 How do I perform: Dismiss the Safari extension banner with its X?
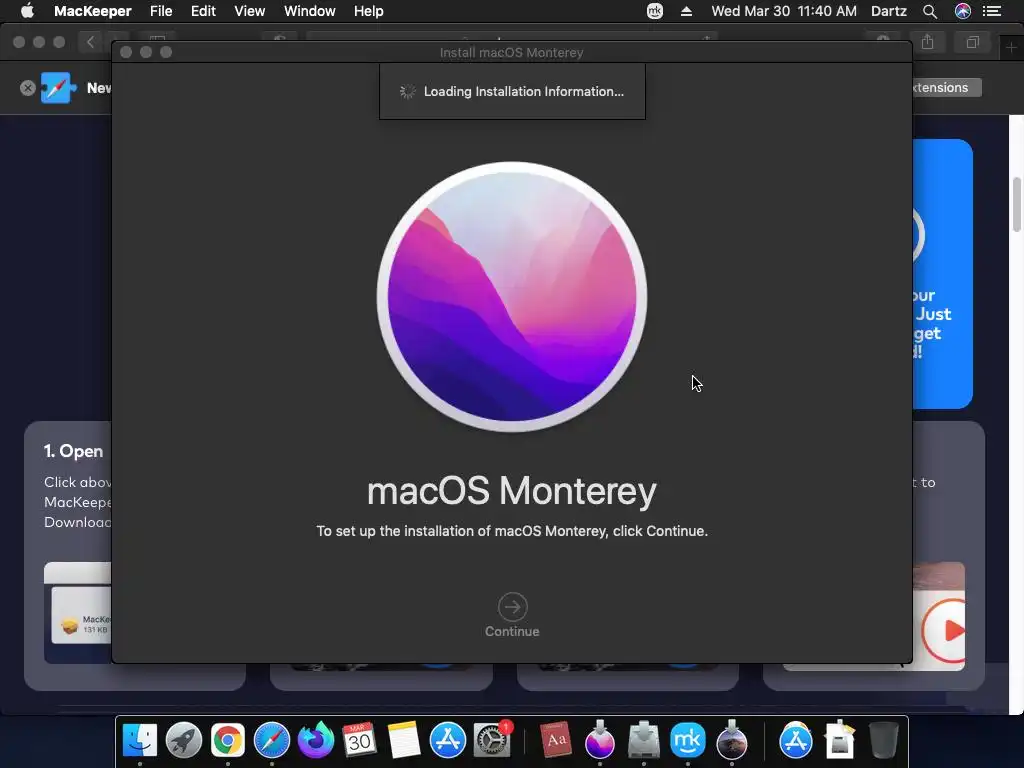[x=27, y=88]
